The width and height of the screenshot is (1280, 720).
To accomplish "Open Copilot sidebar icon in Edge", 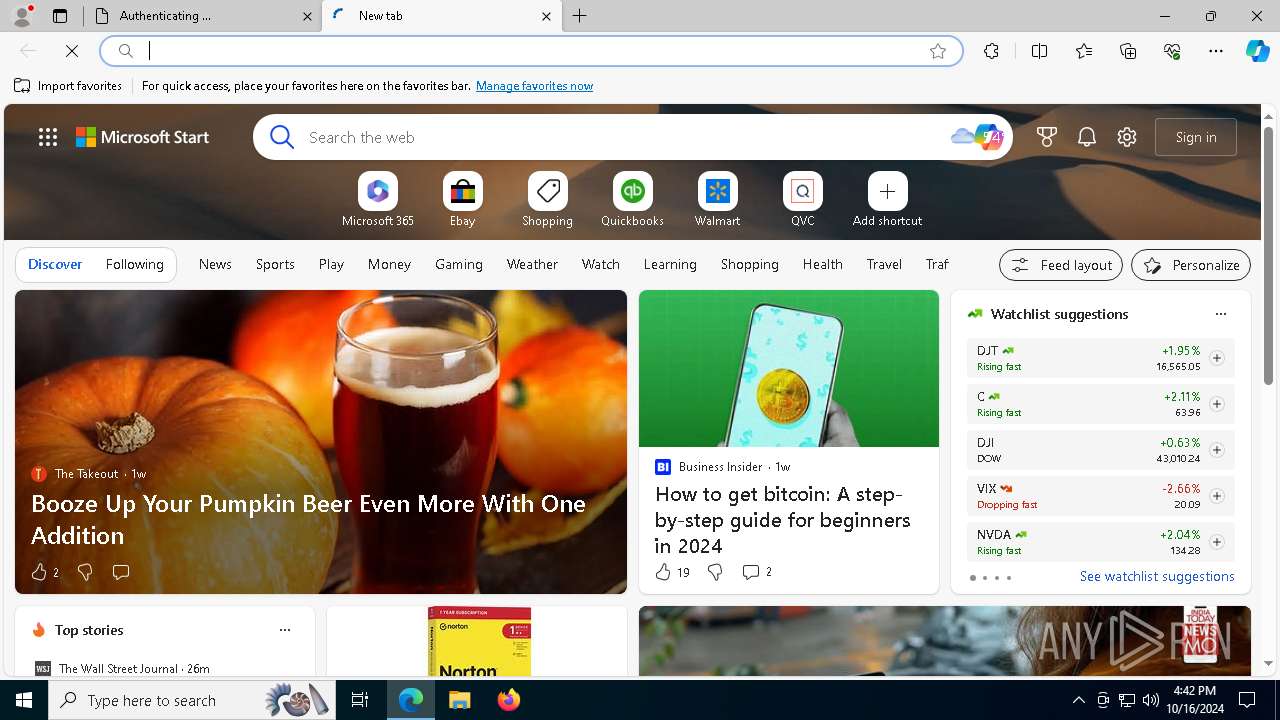I will [1257, 51].
